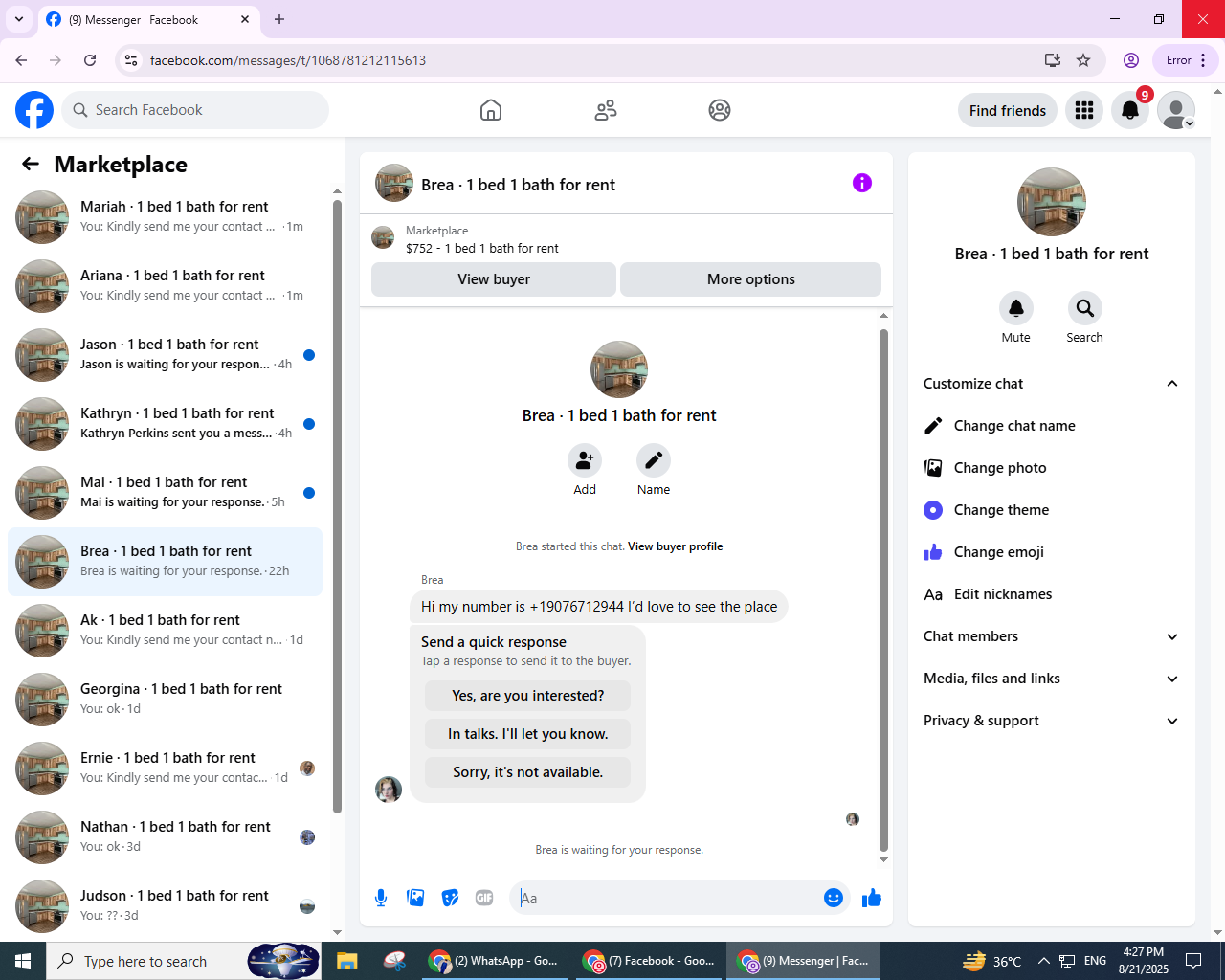1225x980 pixels.
Task: Open WhatsApp Chrome window in taskbar
Action: [x=494, y=961]
